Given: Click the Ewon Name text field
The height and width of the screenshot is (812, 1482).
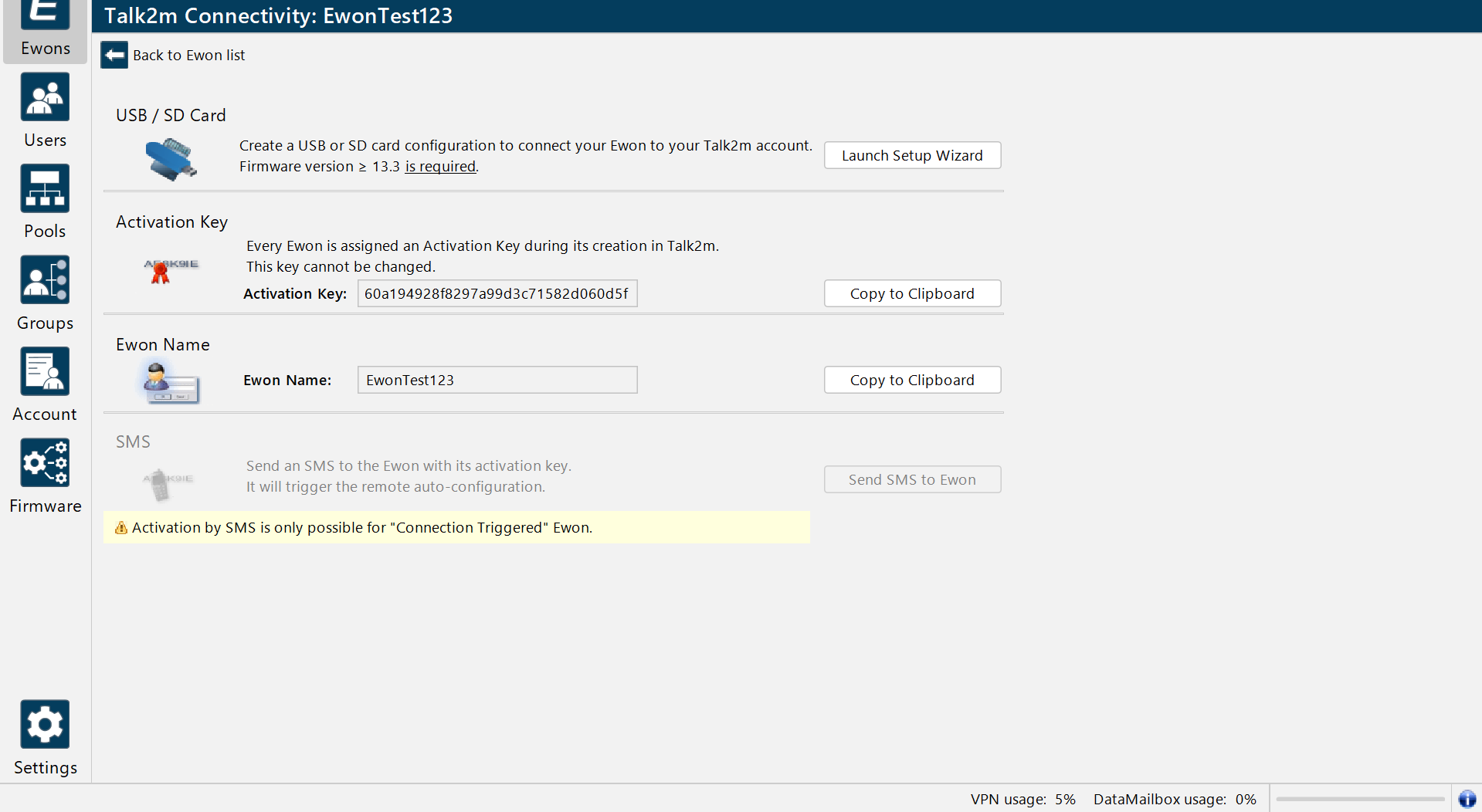Looking at the screenshot, I should [x=497, y=380].
